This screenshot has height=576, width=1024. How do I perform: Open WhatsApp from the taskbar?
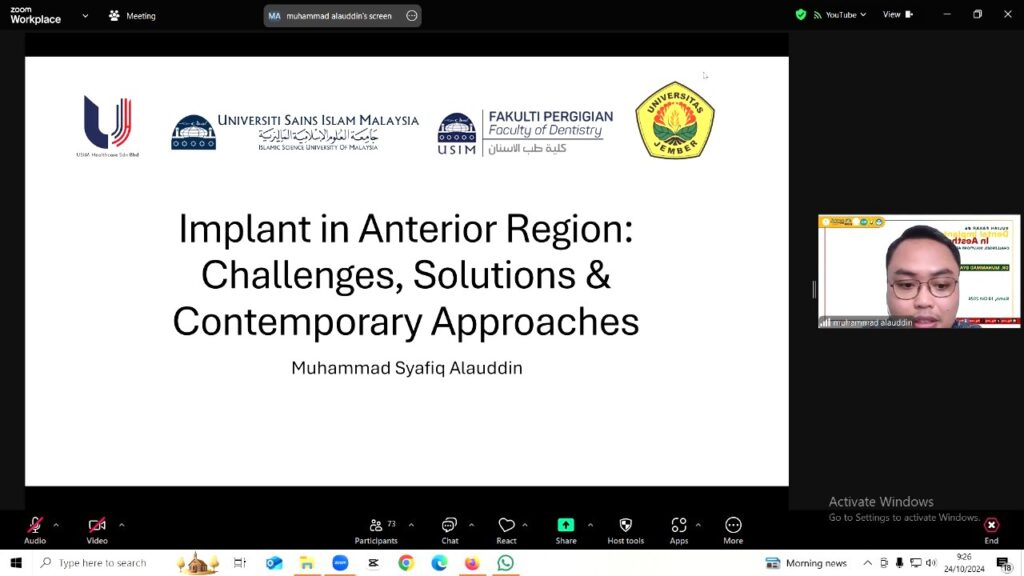click(x=505, y=563)
